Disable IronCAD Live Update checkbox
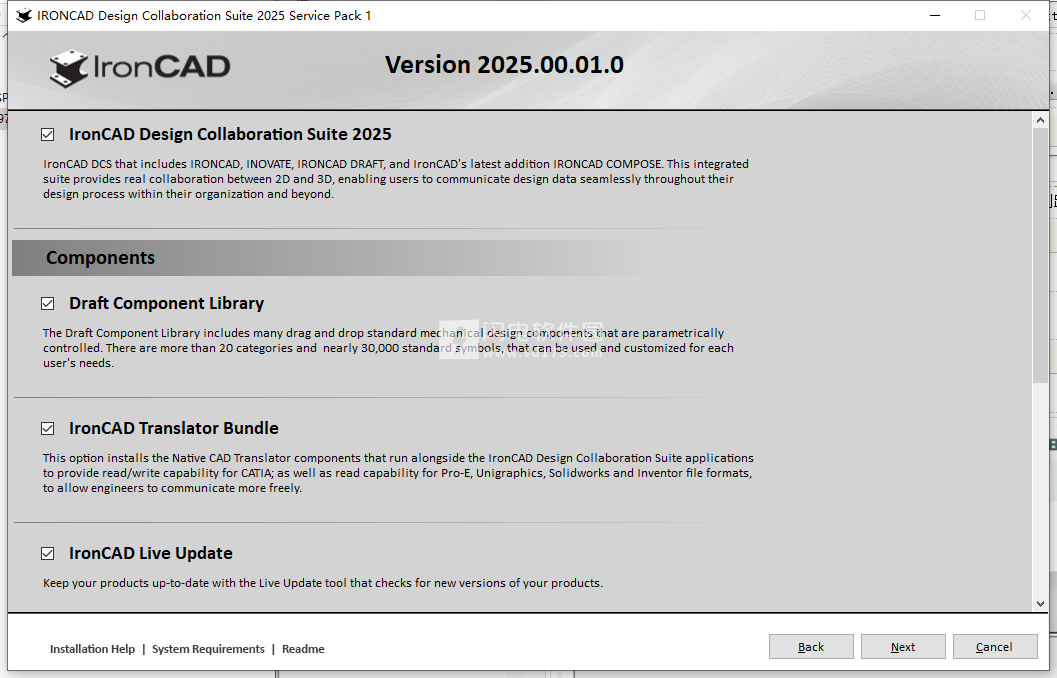The image size is (1057, 678). 47,553
